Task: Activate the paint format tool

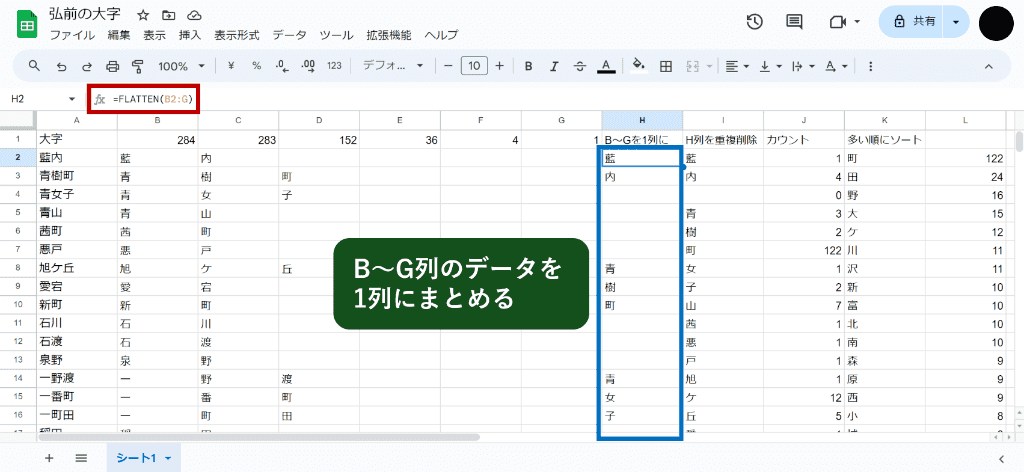Action: [137, 66]
